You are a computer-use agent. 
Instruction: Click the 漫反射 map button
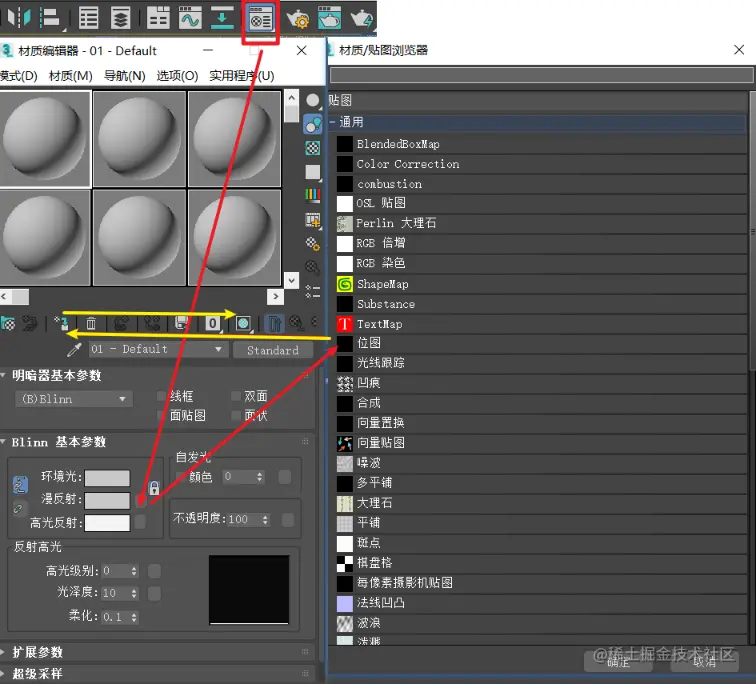(140, 500)
